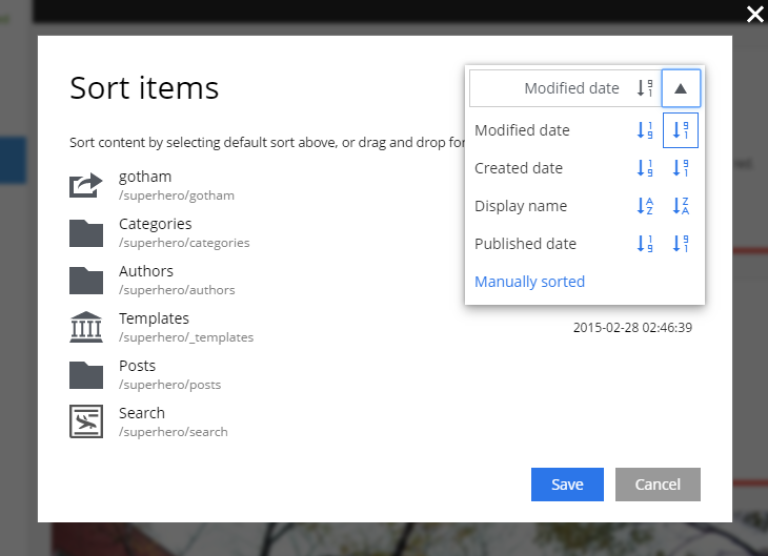Sort Modified date ascending icon
The height and width of the screenshot is (556, 768).
[x=645, y=130]
